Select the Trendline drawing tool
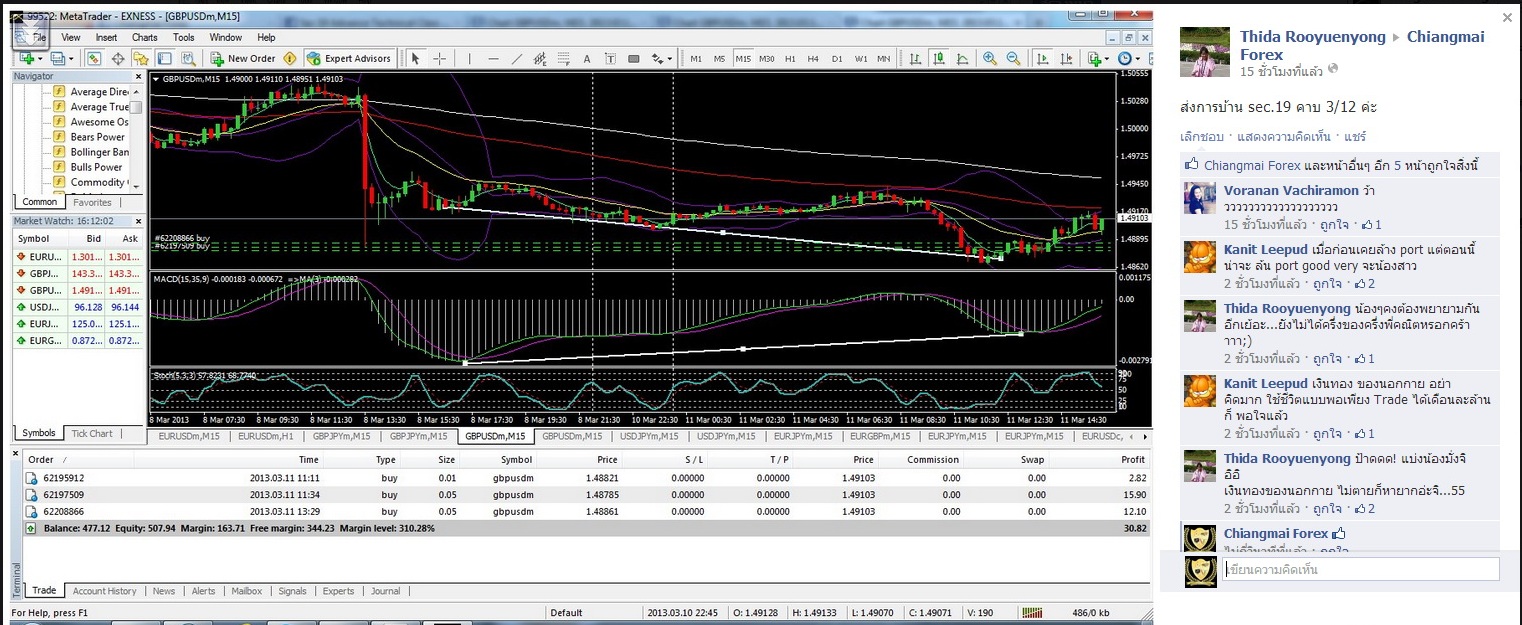The height and width of the screenshot is (625, 1522). pyautogui.click(x=517, y=58)
